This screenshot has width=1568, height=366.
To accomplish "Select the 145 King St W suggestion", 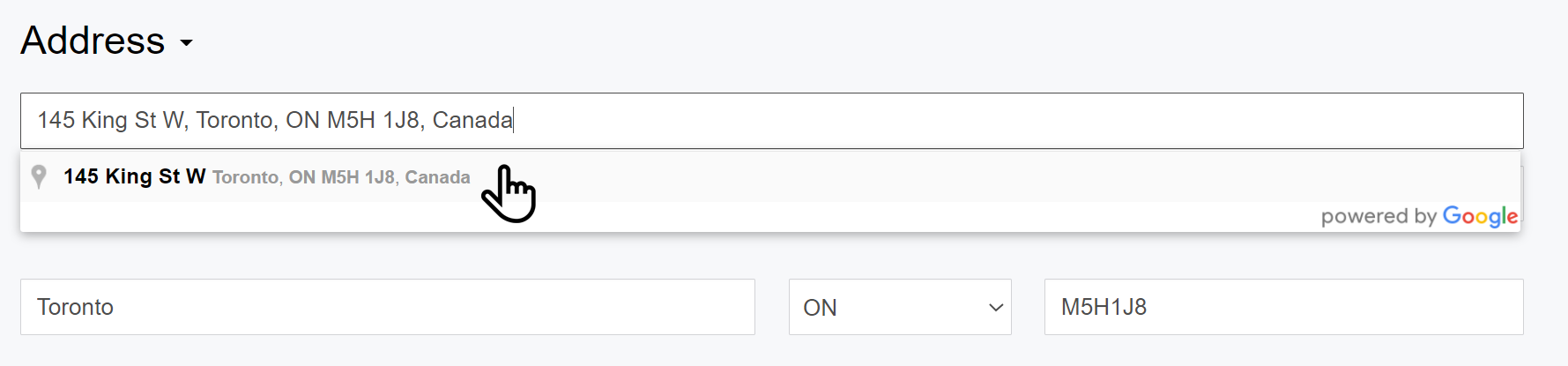I will [134, 176].
